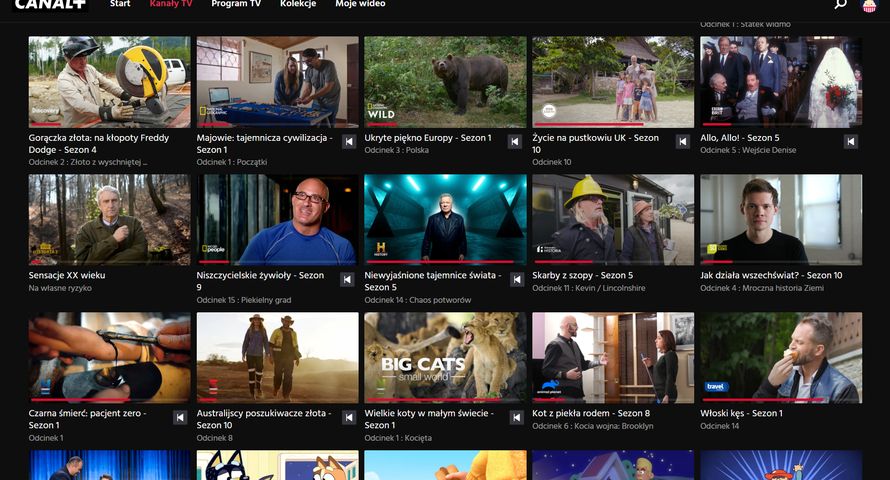Click progress bar on Skarby z szopy thumbnail
The width and height of the screenshot is (890, 480).
click(613, 262)
